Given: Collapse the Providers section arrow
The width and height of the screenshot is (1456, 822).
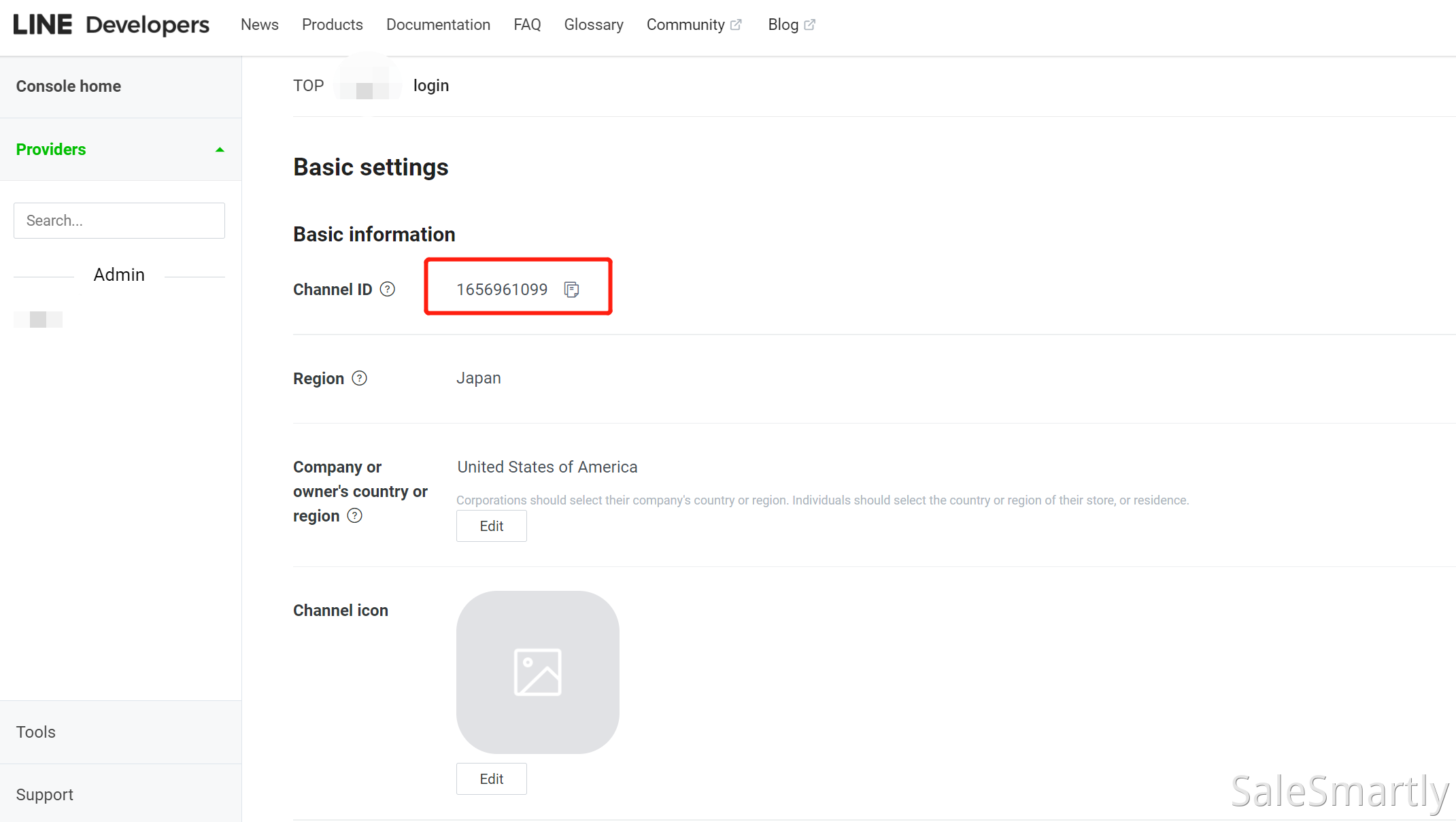Looking at the screenshot, I should point(220,150).
